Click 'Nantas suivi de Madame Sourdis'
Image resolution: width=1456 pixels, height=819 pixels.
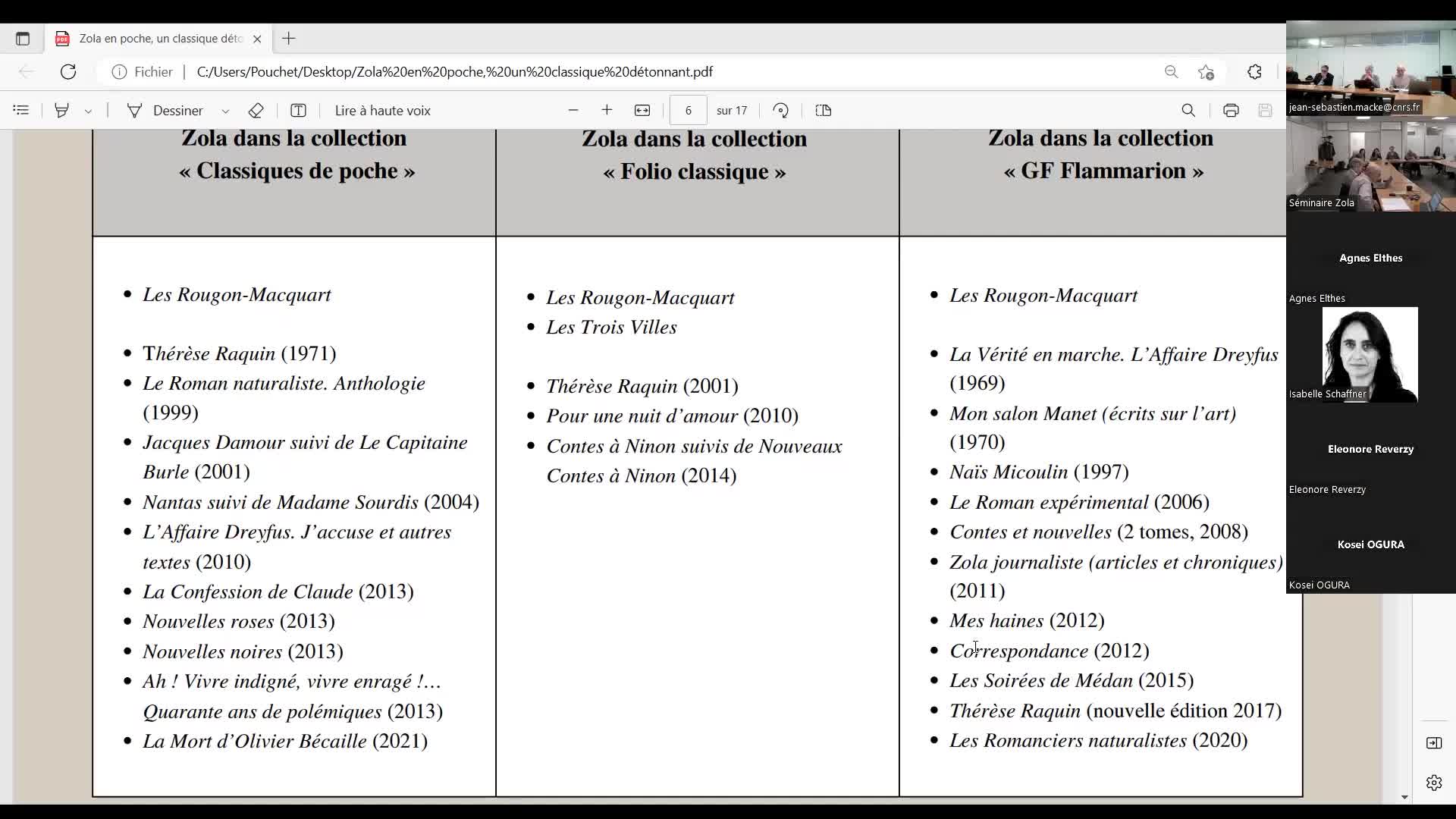coord(281,502)
